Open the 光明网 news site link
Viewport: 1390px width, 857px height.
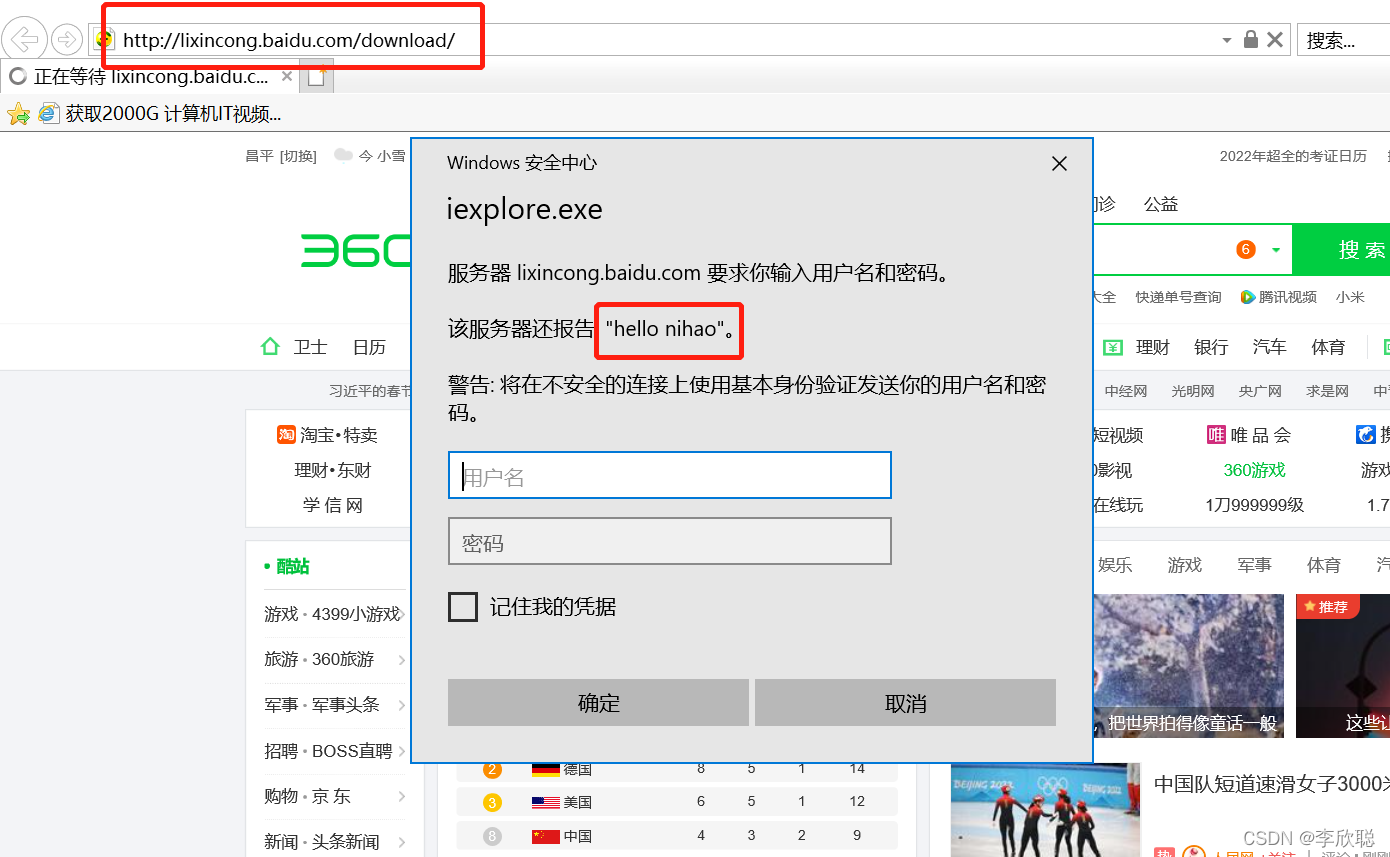click(1193, 391)
